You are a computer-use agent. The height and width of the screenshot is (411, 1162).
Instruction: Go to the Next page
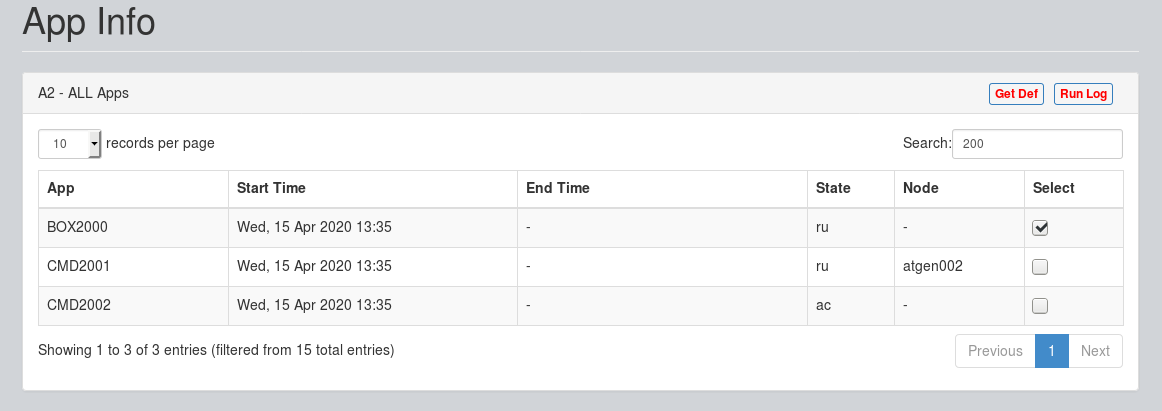[1095, 351]
